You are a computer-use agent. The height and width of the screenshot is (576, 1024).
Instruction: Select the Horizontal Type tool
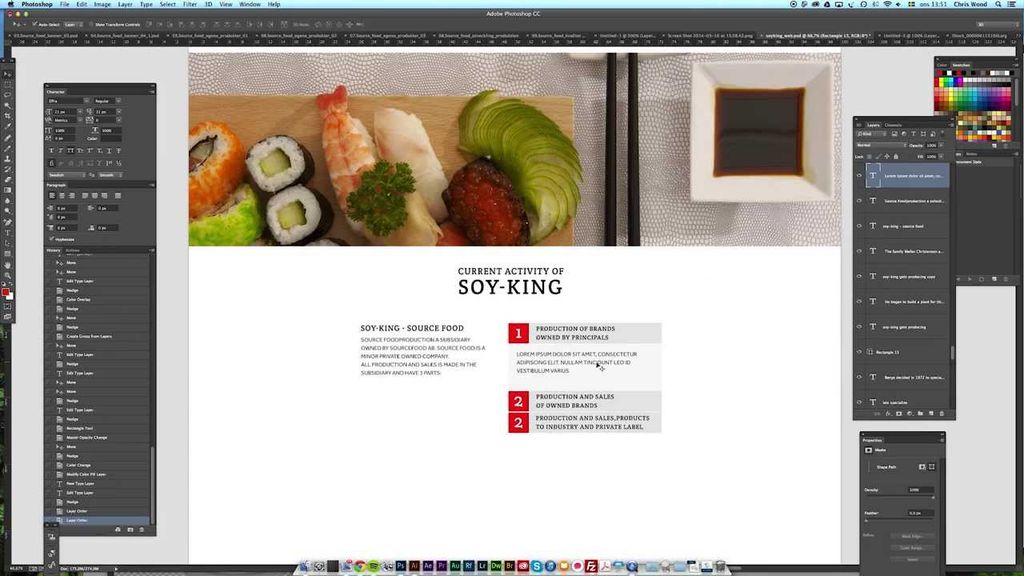[x=5, y=231]
